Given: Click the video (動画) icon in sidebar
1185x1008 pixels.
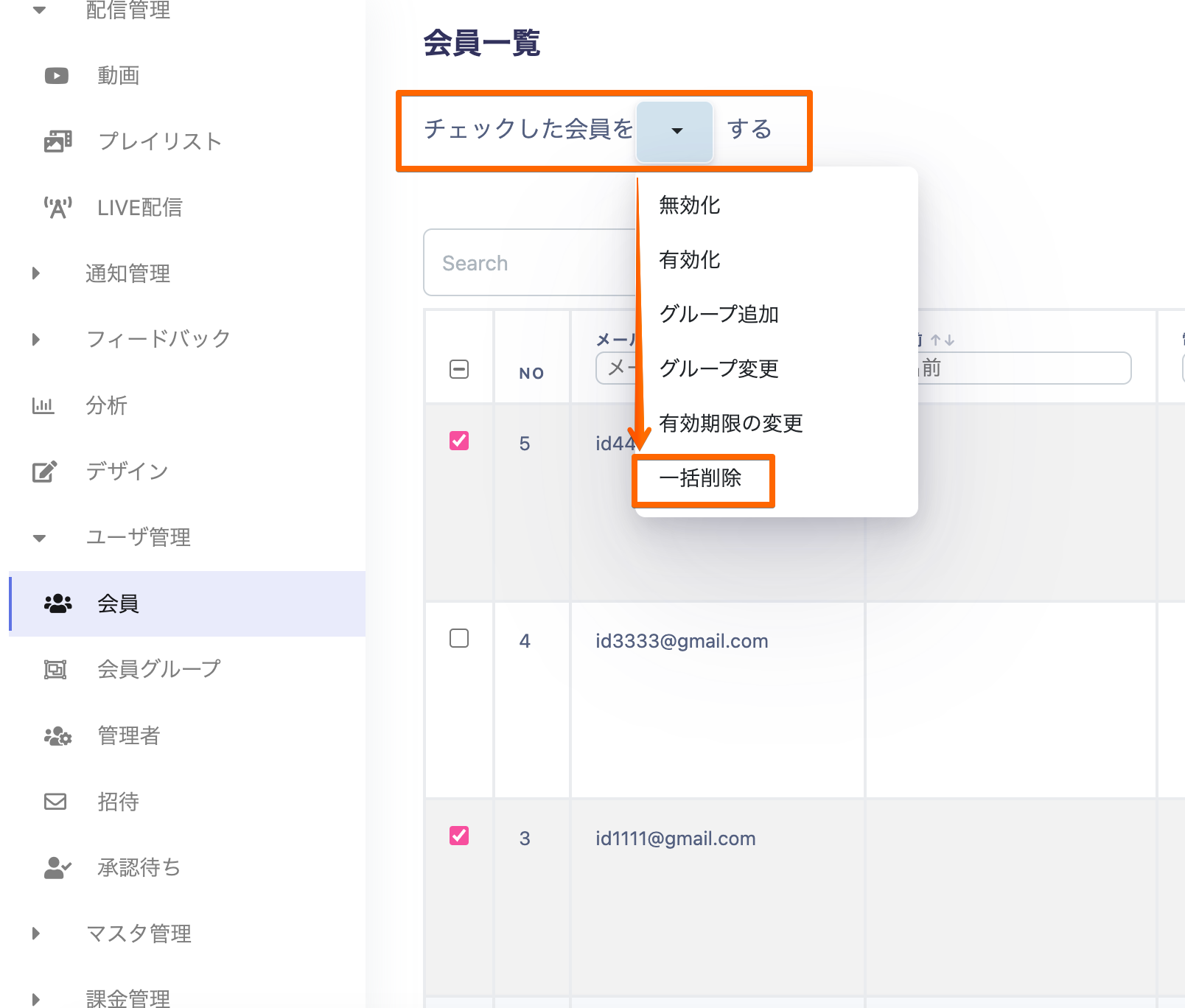Looking at the screenshot, I should pyautogui.click(x=57, y=76).
